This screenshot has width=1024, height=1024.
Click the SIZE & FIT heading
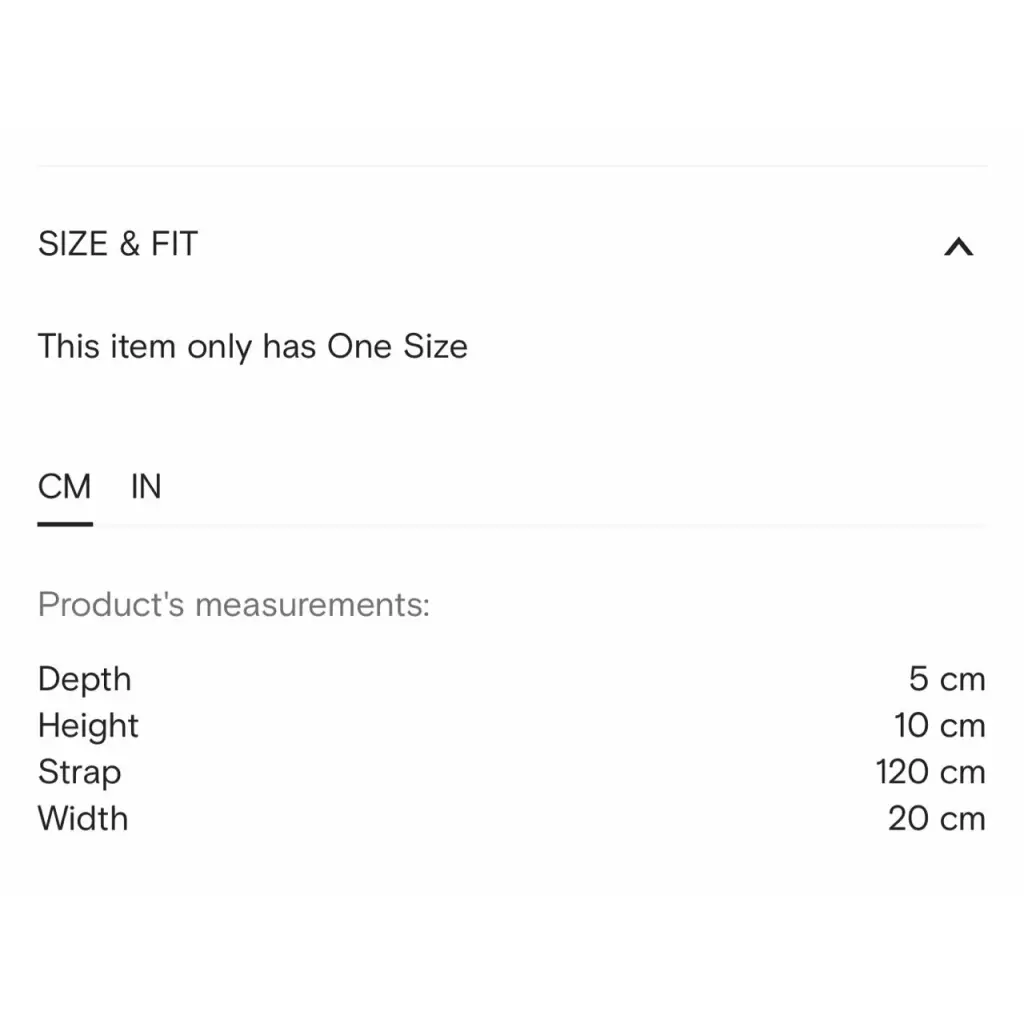pyautogui.click(x=118, y=244)
